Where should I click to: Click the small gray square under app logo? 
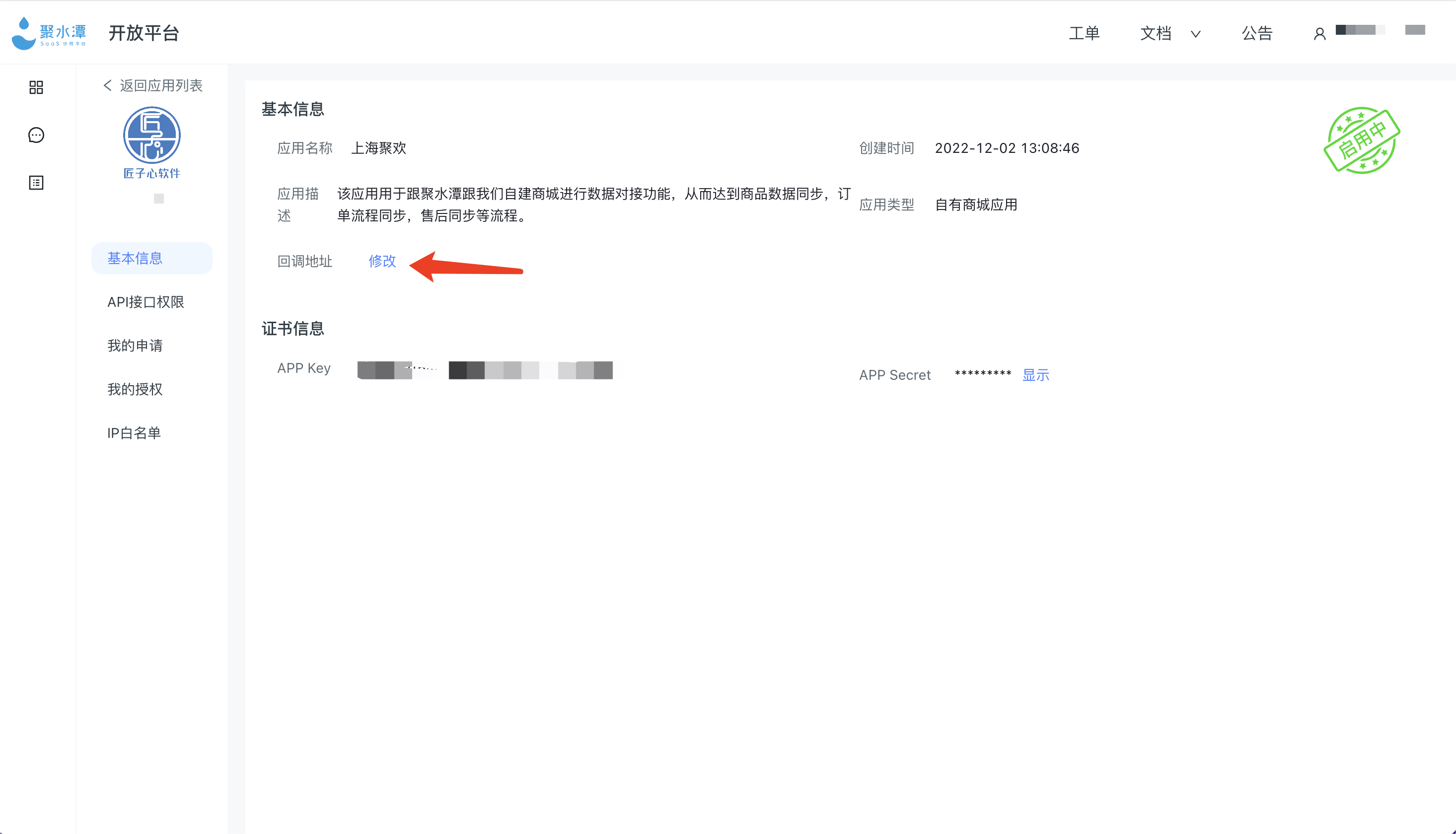click(x=159, y=199)
